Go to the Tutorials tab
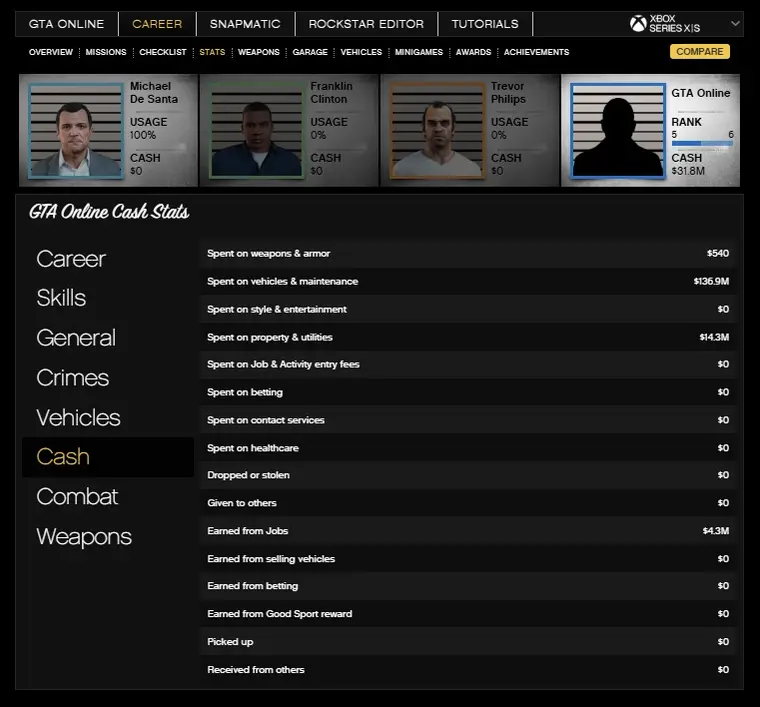The width and height of the screenshot is (760, 707). pyautogui.click(x=485, y=24)
